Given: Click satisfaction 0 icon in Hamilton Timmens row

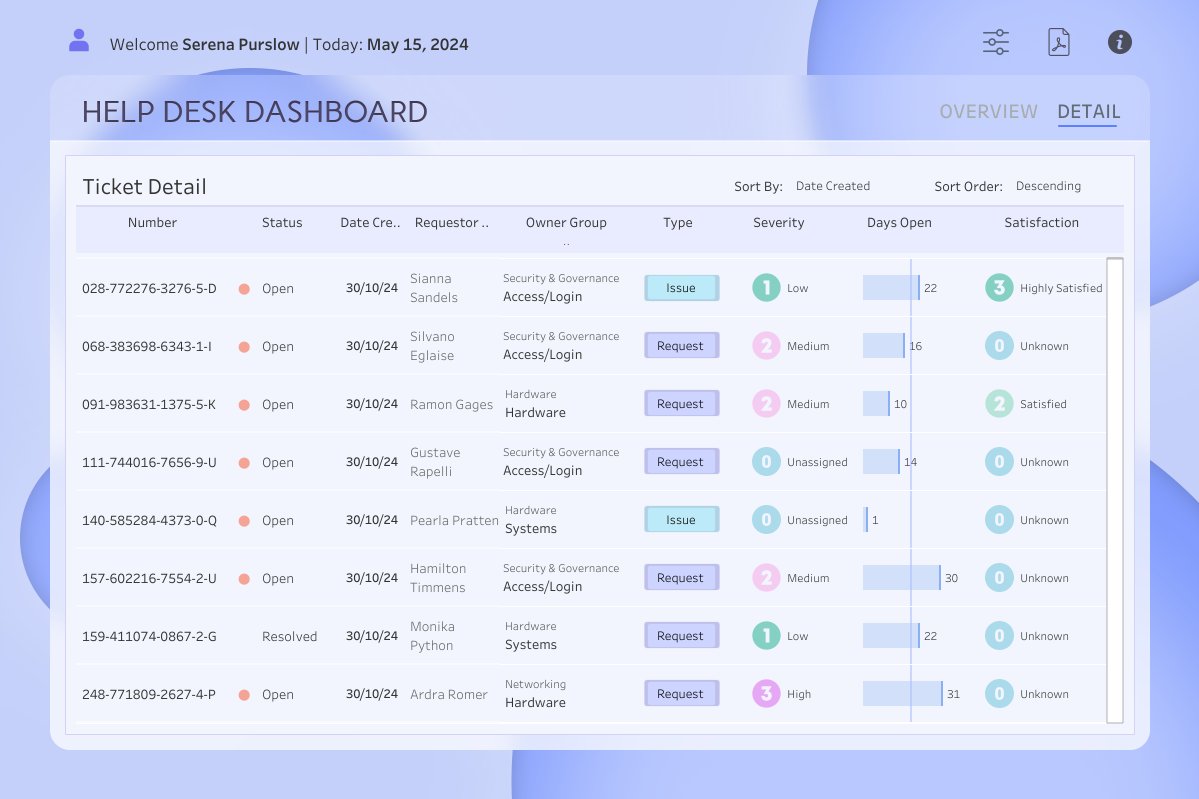Looking at the screenshot, I should coord(999,578).
